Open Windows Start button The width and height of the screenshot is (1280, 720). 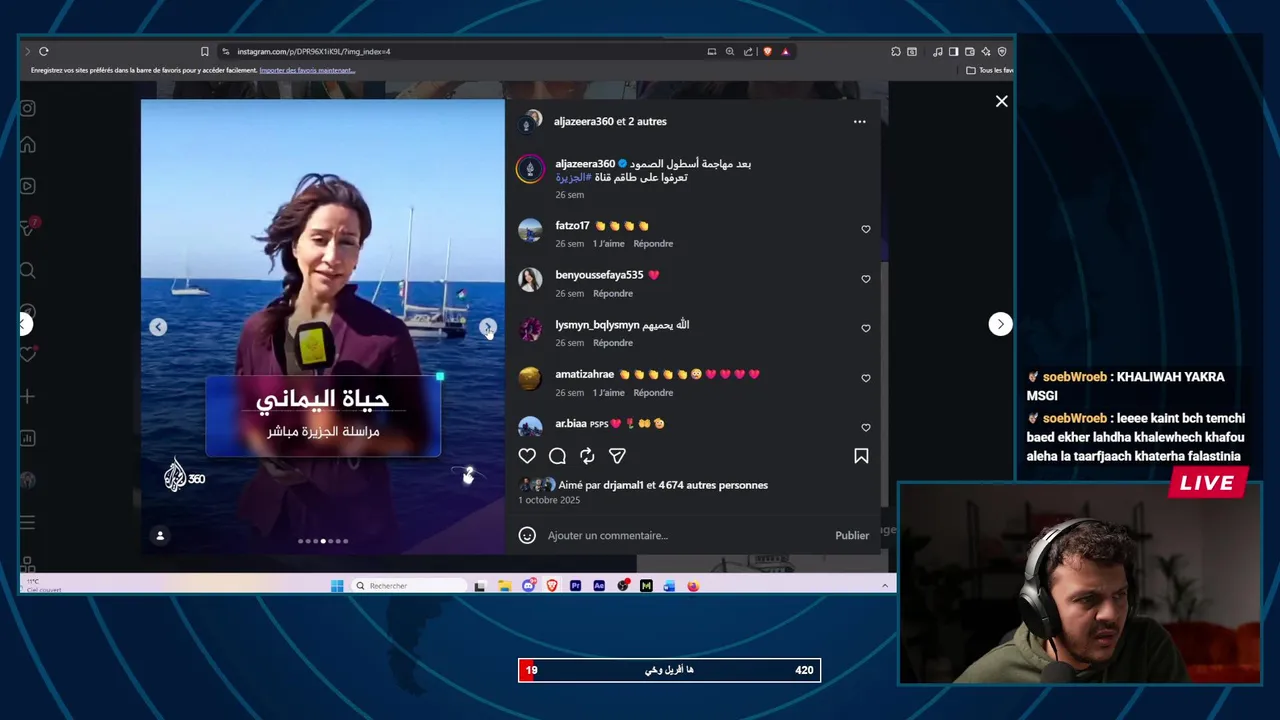[337, 586]
